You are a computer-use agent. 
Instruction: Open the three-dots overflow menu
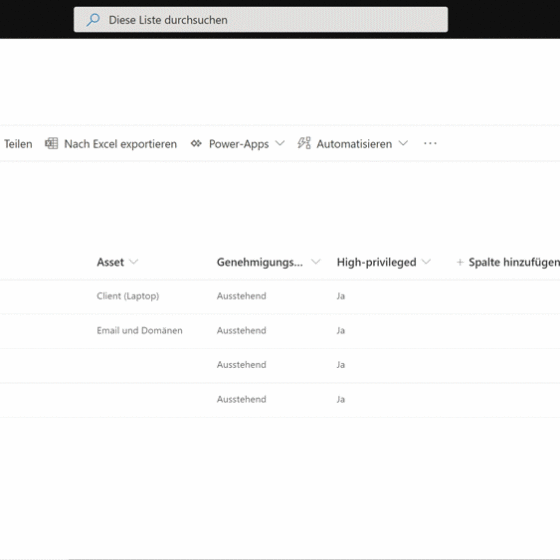tap(430, 143)
